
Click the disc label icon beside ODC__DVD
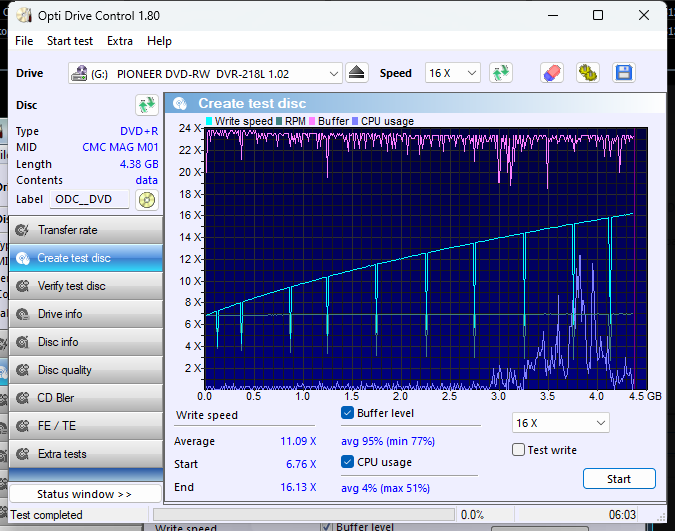pos(147,200)
